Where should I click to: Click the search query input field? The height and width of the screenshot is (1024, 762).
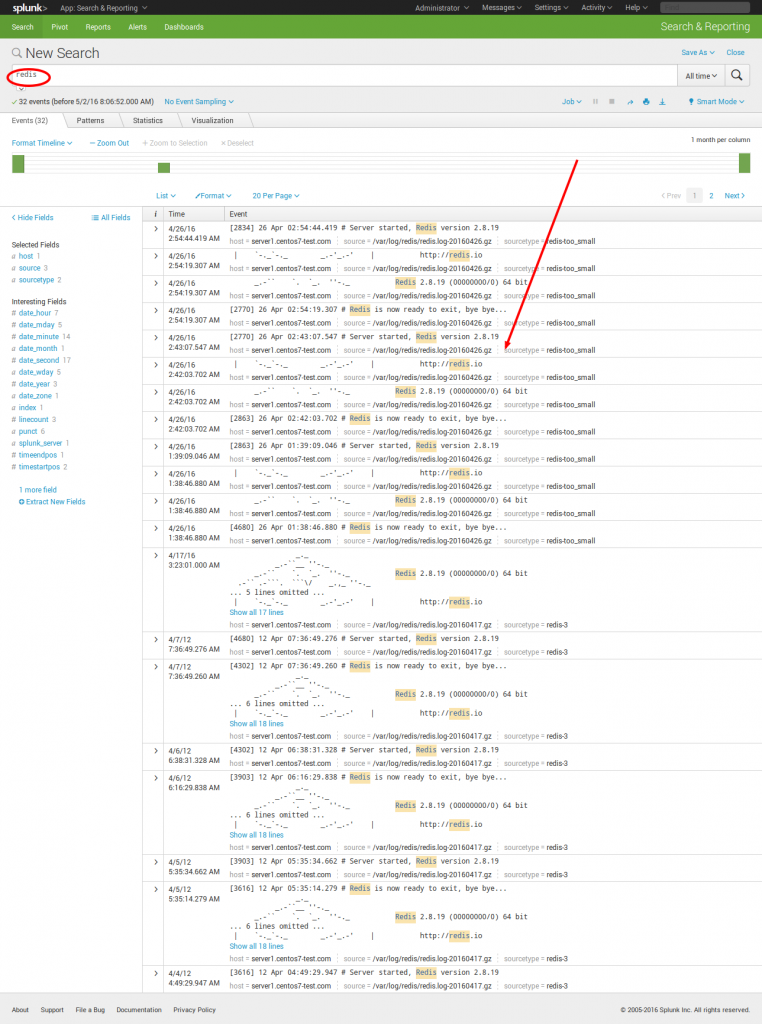344,76
